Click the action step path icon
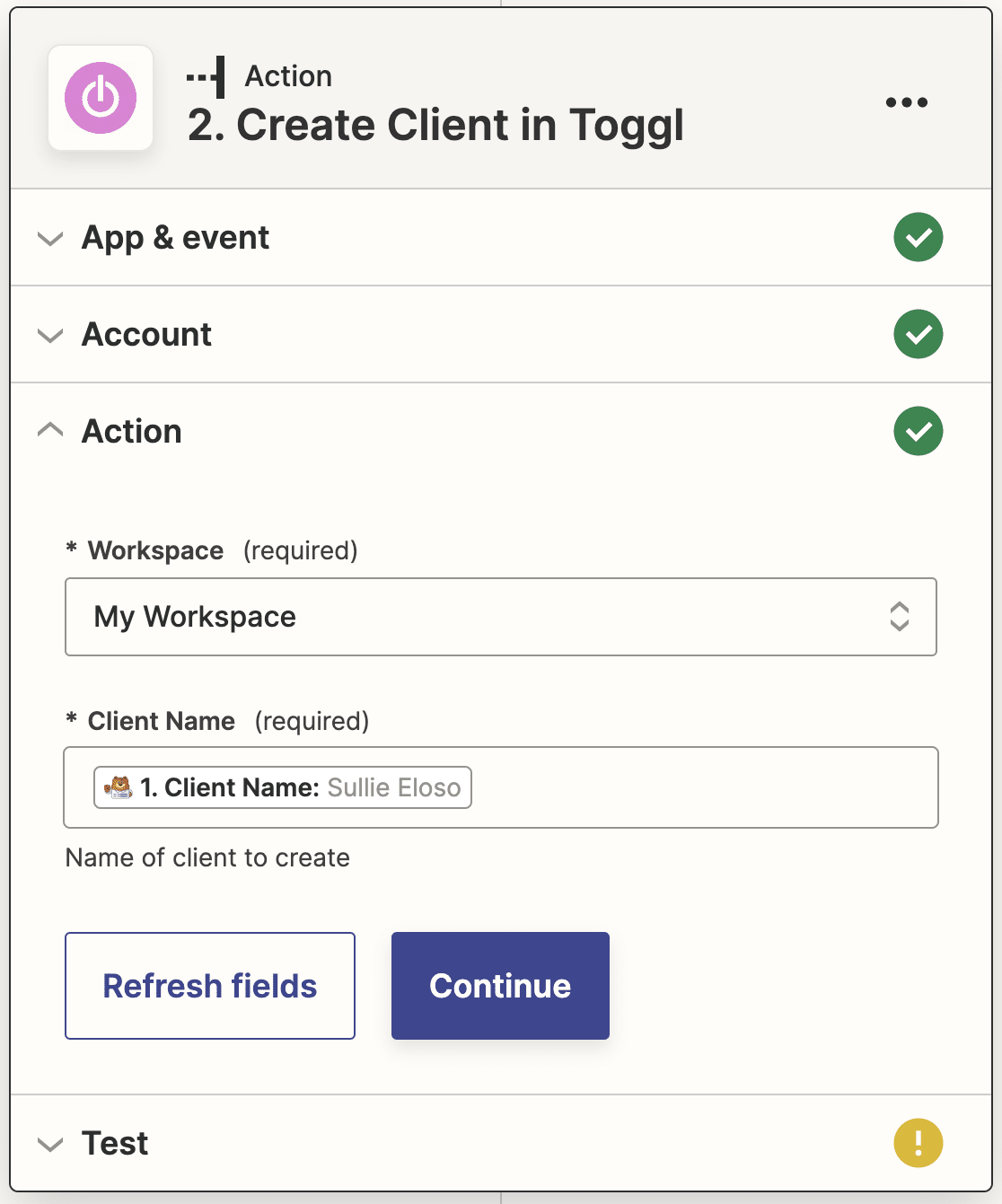The image size is (1002, 1204). 207,77
